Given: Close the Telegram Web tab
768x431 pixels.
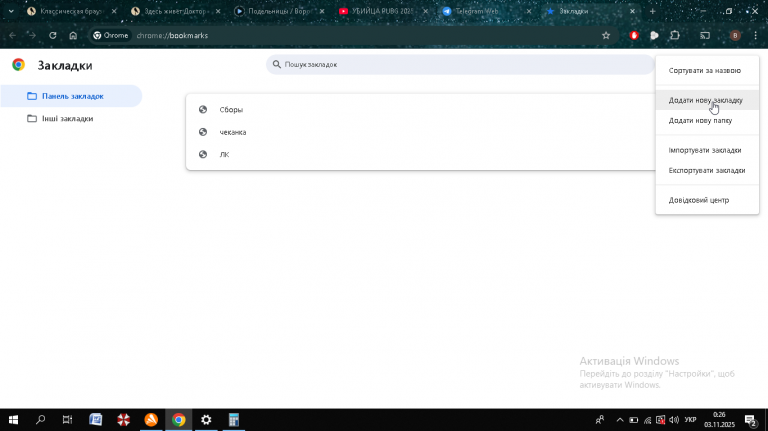Looking at the screenshot, I should click(529, 11).
